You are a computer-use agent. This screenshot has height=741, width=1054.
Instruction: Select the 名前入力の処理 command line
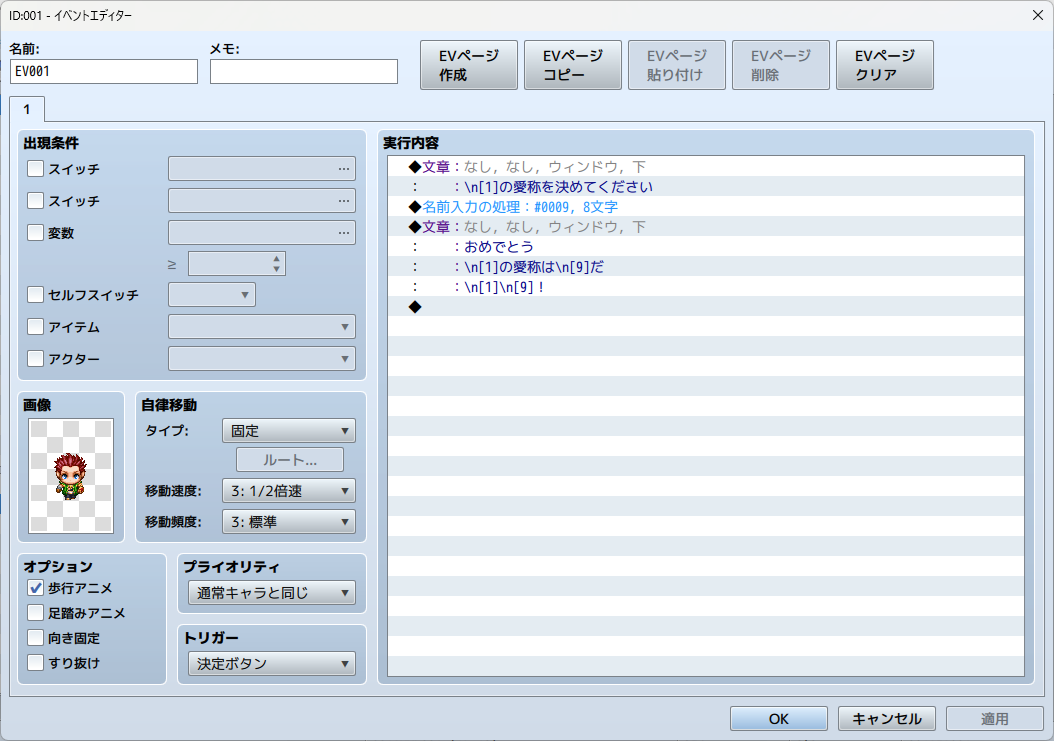[x=519, y=207]
